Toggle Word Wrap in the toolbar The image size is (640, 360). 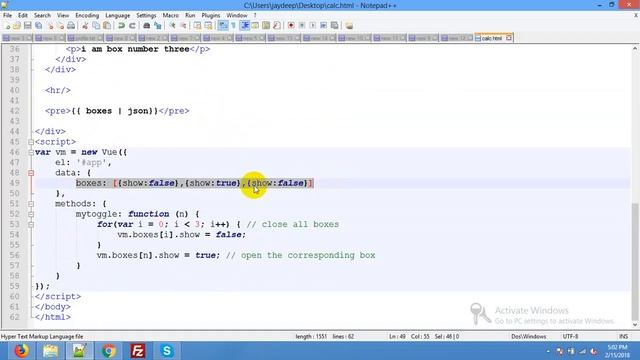pos(223,26)
